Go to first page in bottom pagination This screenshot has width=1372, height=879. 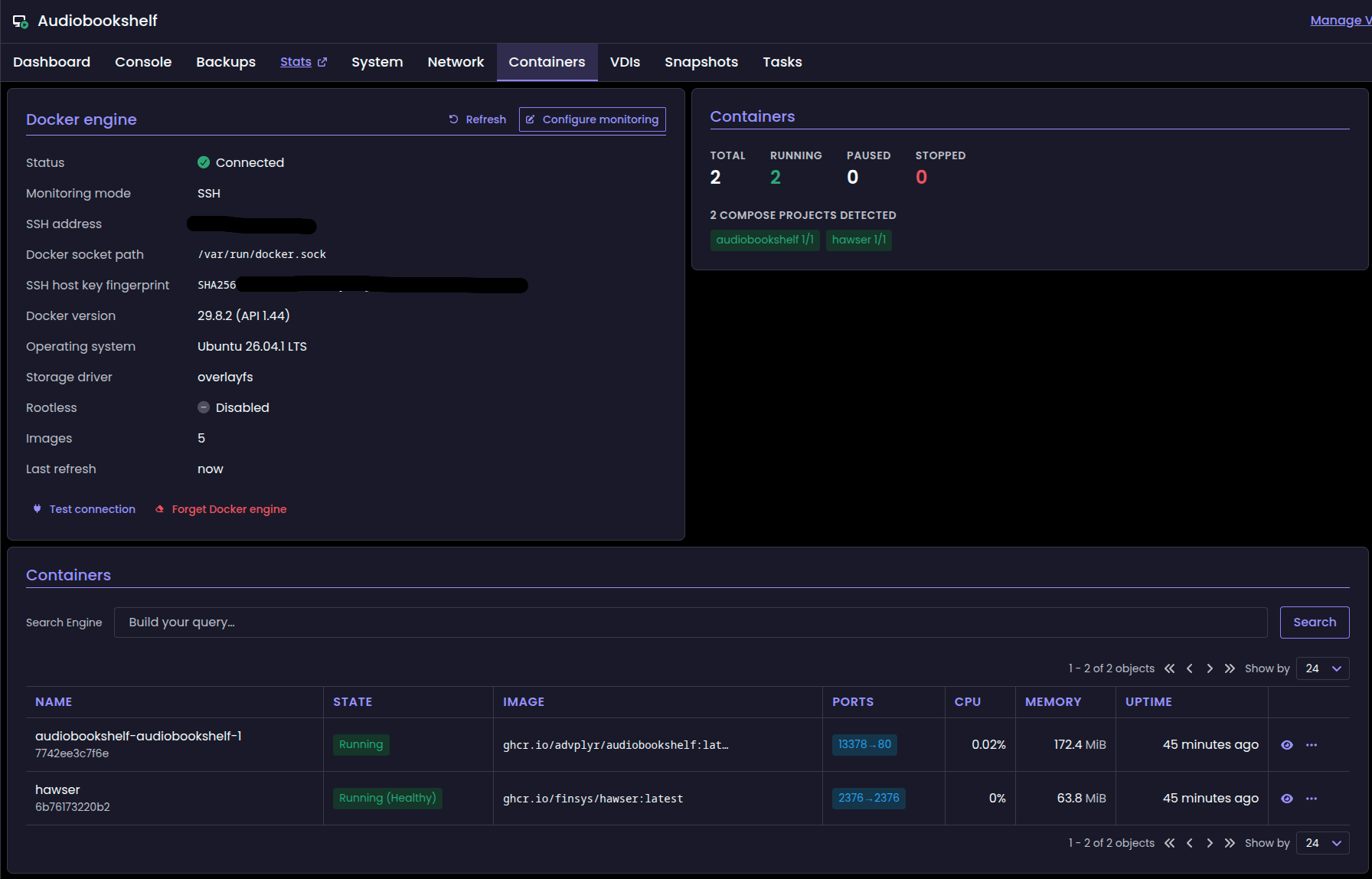(1170, 843)
